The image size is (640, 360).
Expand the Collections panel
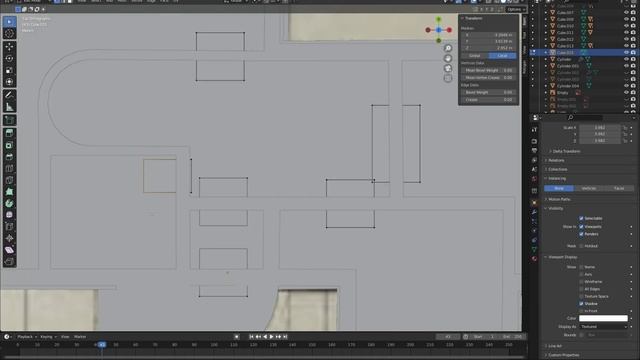pyautogui.click(x=558, y=169)
